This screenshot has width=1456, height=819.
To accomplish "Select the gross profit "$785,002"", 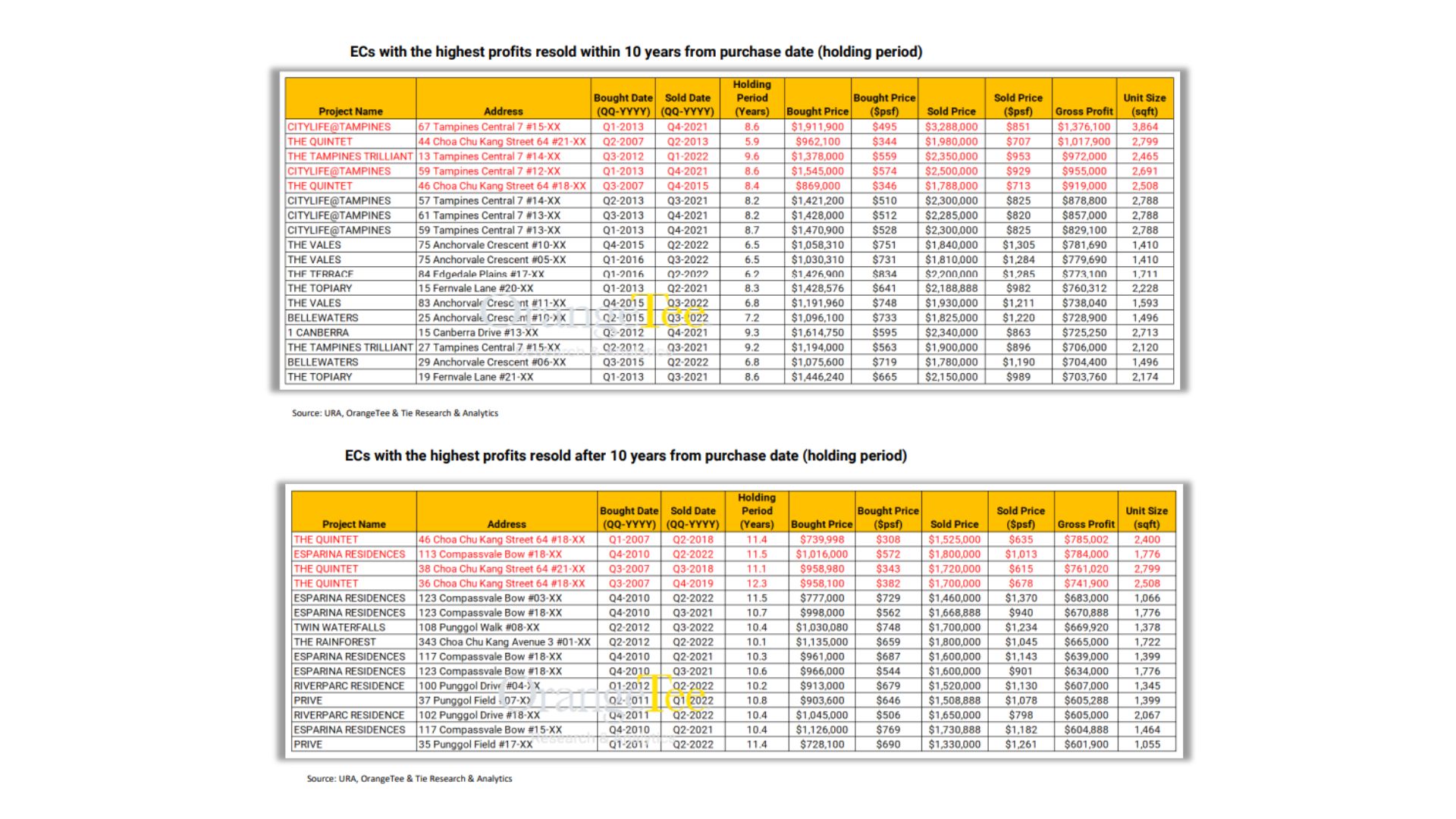I will point(1086,540).
